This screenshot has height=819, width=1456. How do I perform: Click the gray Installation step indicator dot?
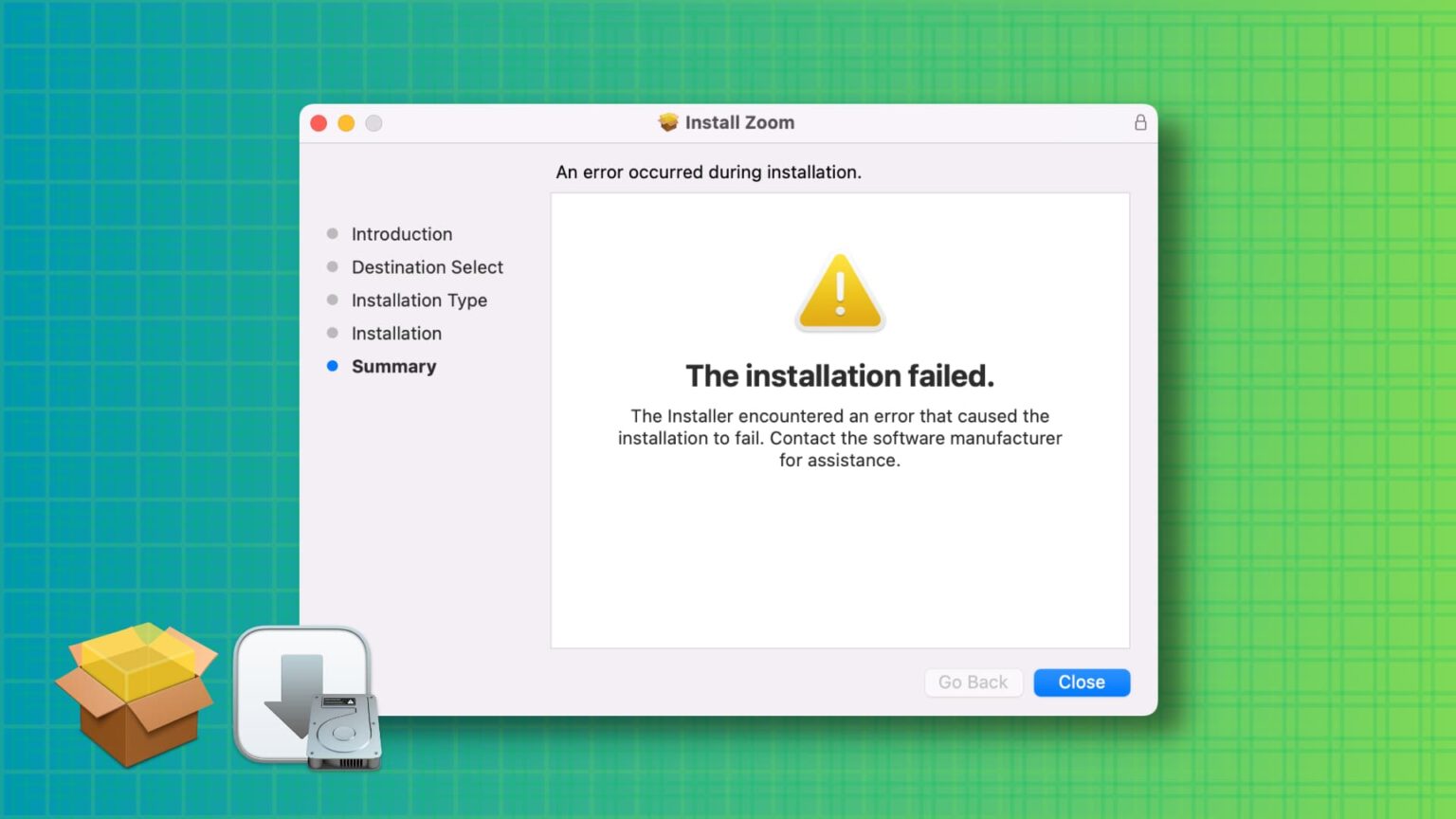point(332,333)
